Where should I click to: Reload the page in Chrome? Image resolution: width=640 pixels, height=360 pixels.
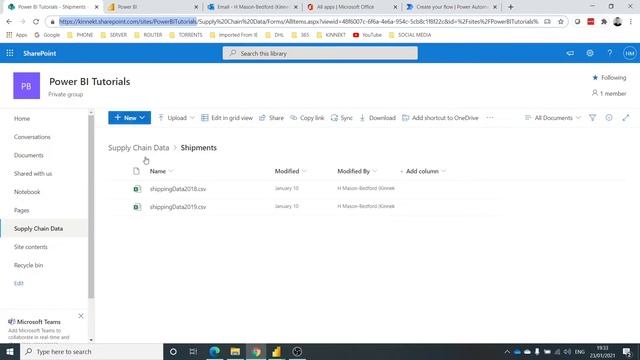click(36, 22)
